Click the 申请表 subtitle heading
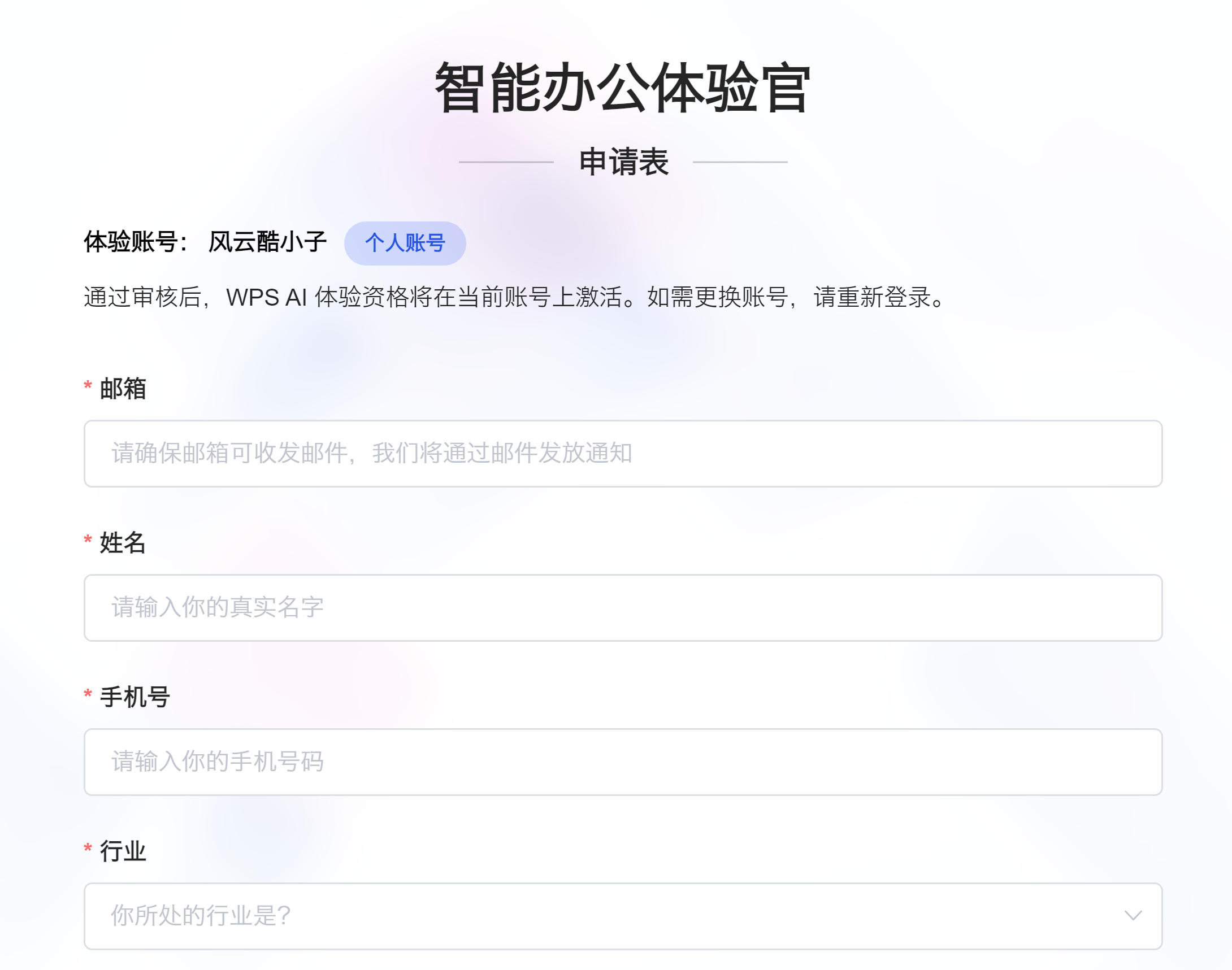Viewport: 1232px width, 970px height. [624, 162]
